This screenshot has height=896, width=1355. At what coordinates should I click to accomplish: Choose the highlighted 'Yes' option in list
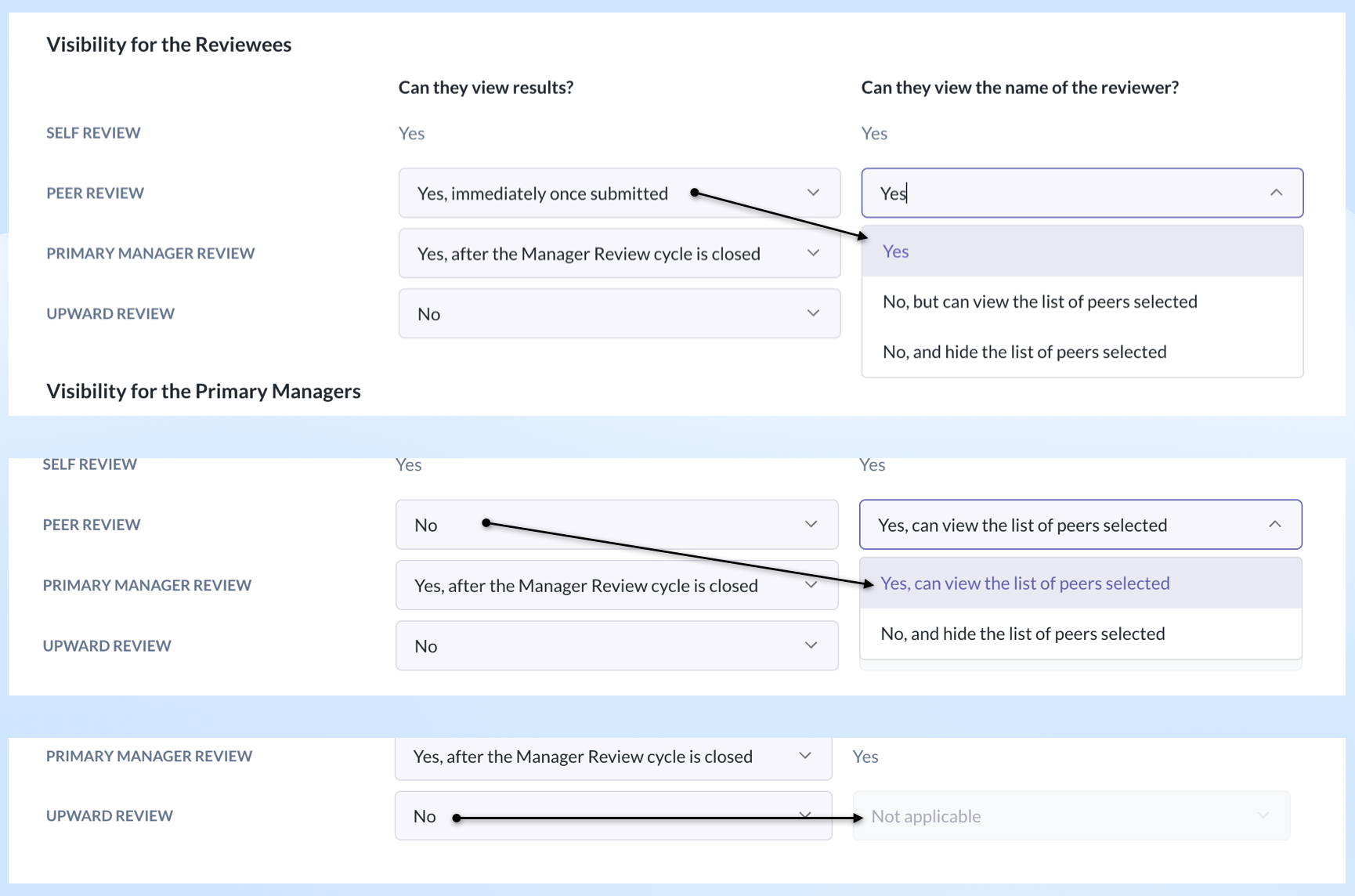coord(895,251)
